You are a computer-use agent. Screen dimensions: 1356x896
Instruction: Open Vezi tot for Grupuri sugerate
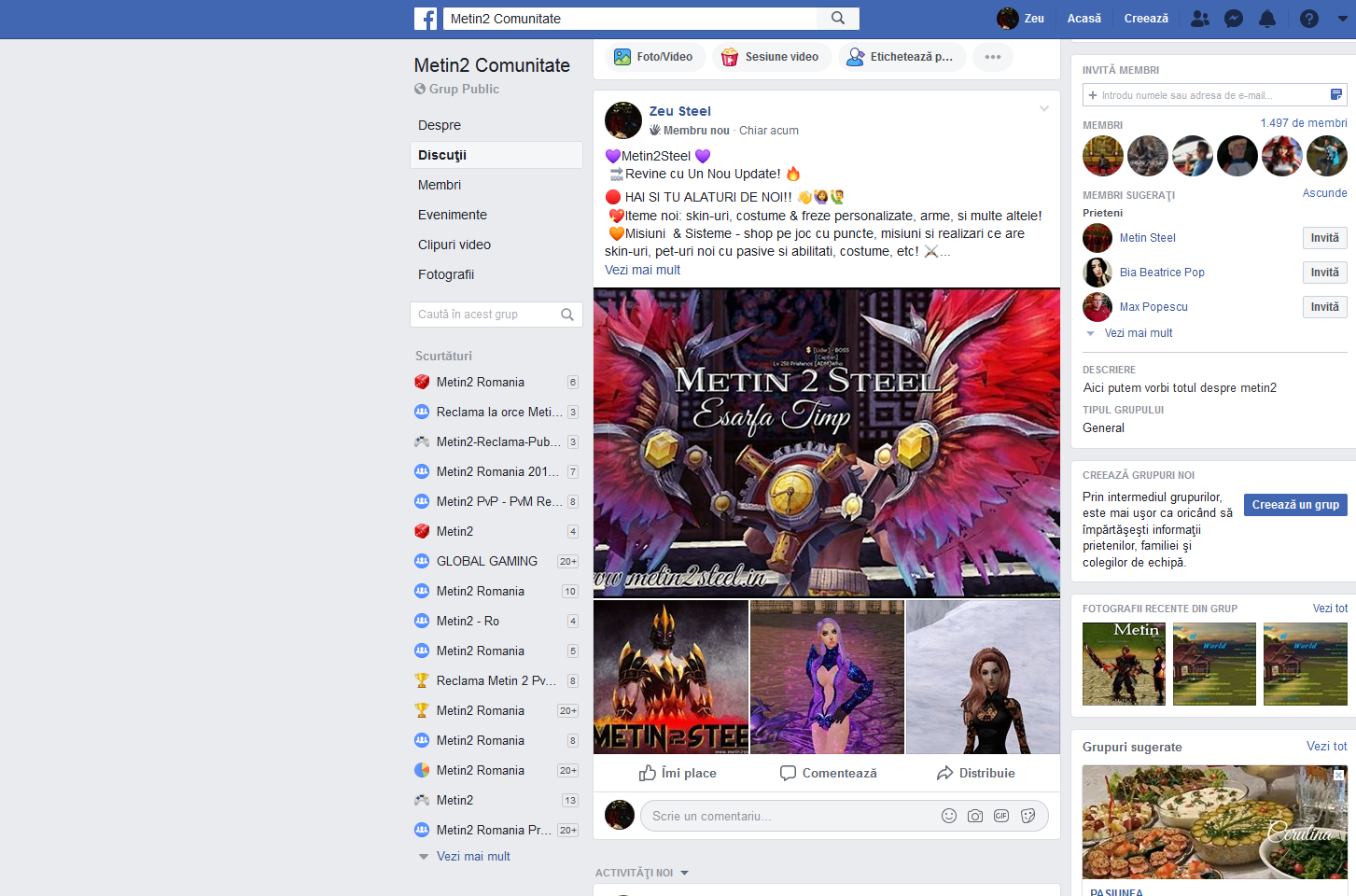tap(1326, 747)
